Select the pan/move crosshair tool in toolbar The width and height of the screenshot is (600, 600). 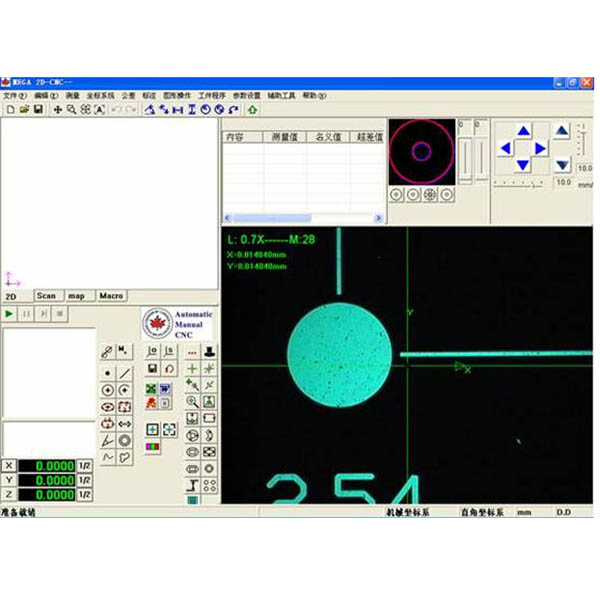click(57, 109)
